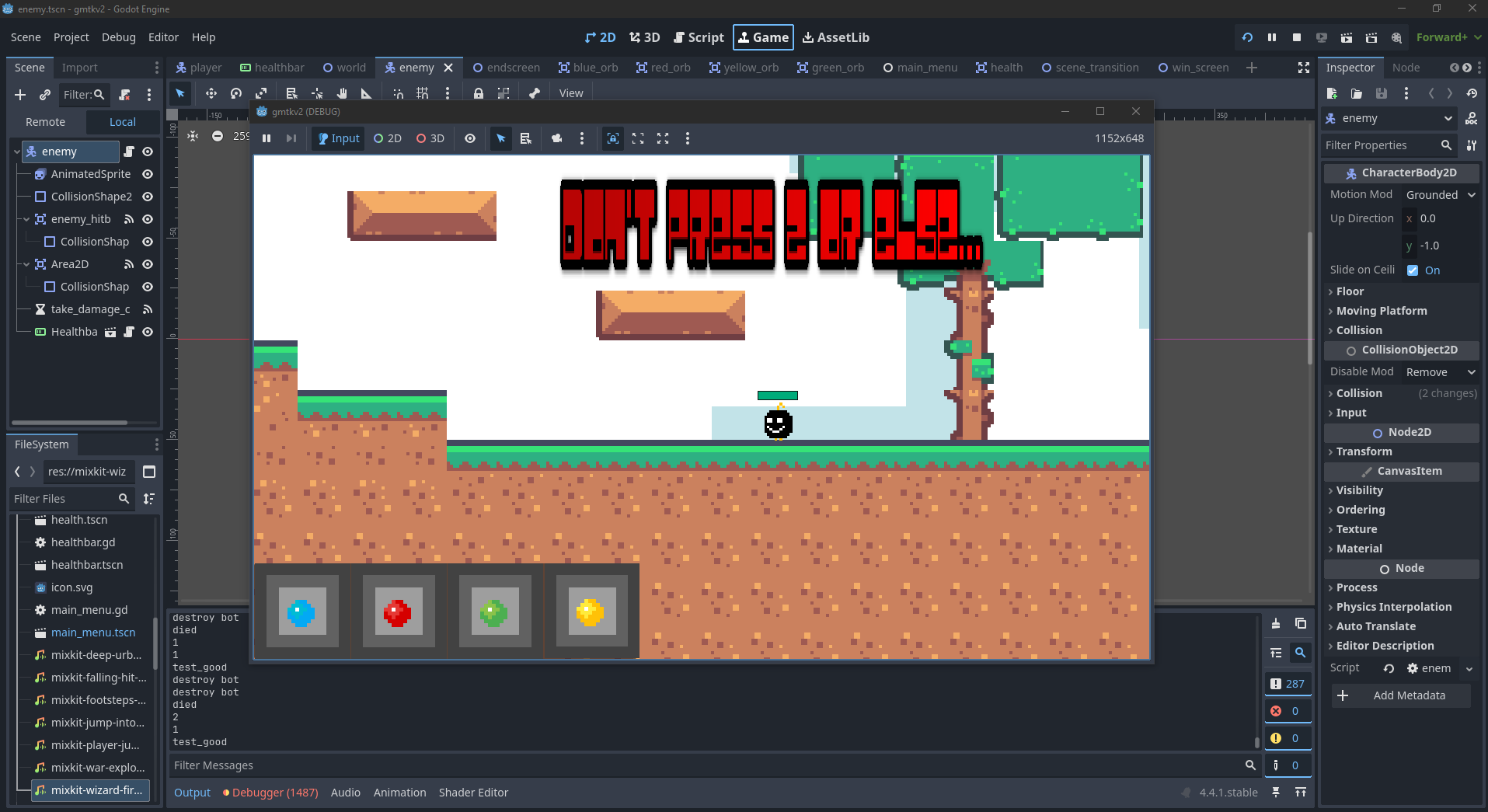Switch scene tree to Remote view

tap(45, 122)
